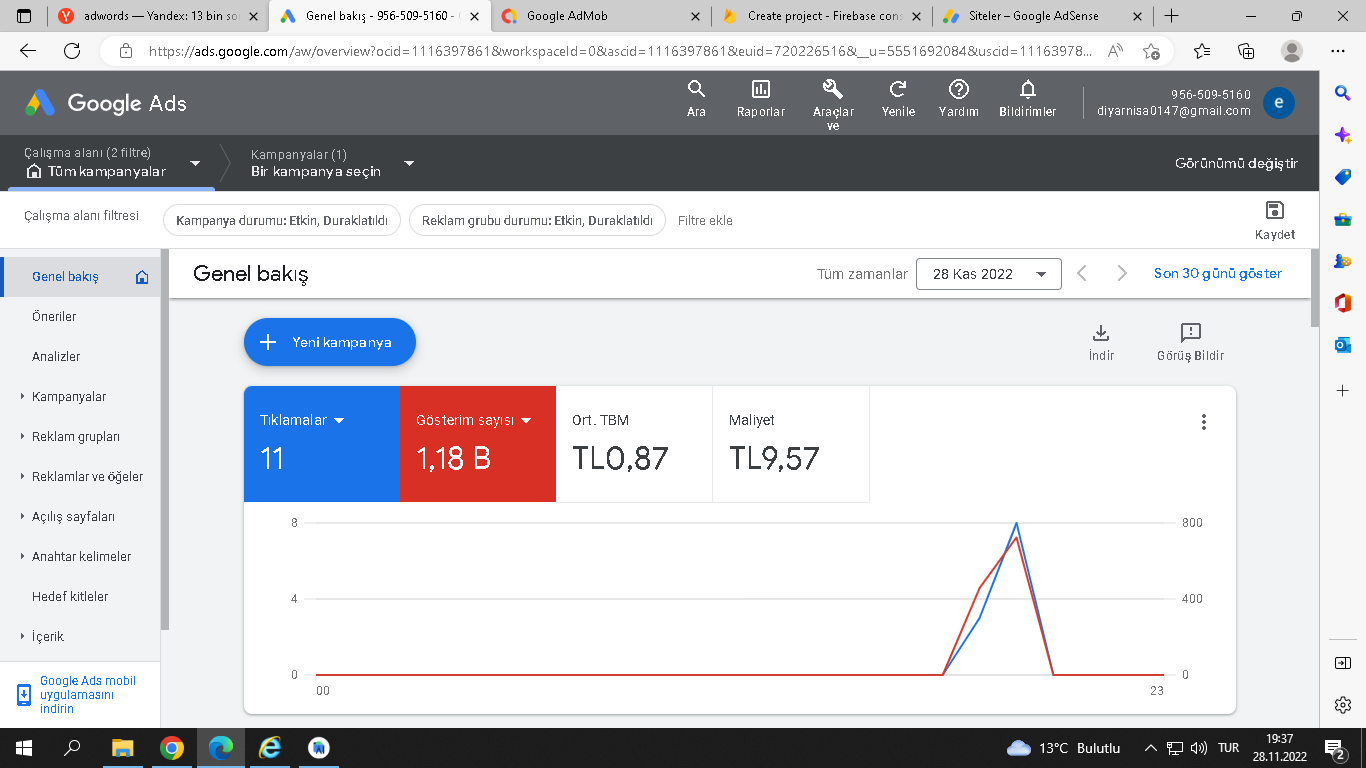Open the Edge sidebar Shopping tag icon

(1343, 177)
